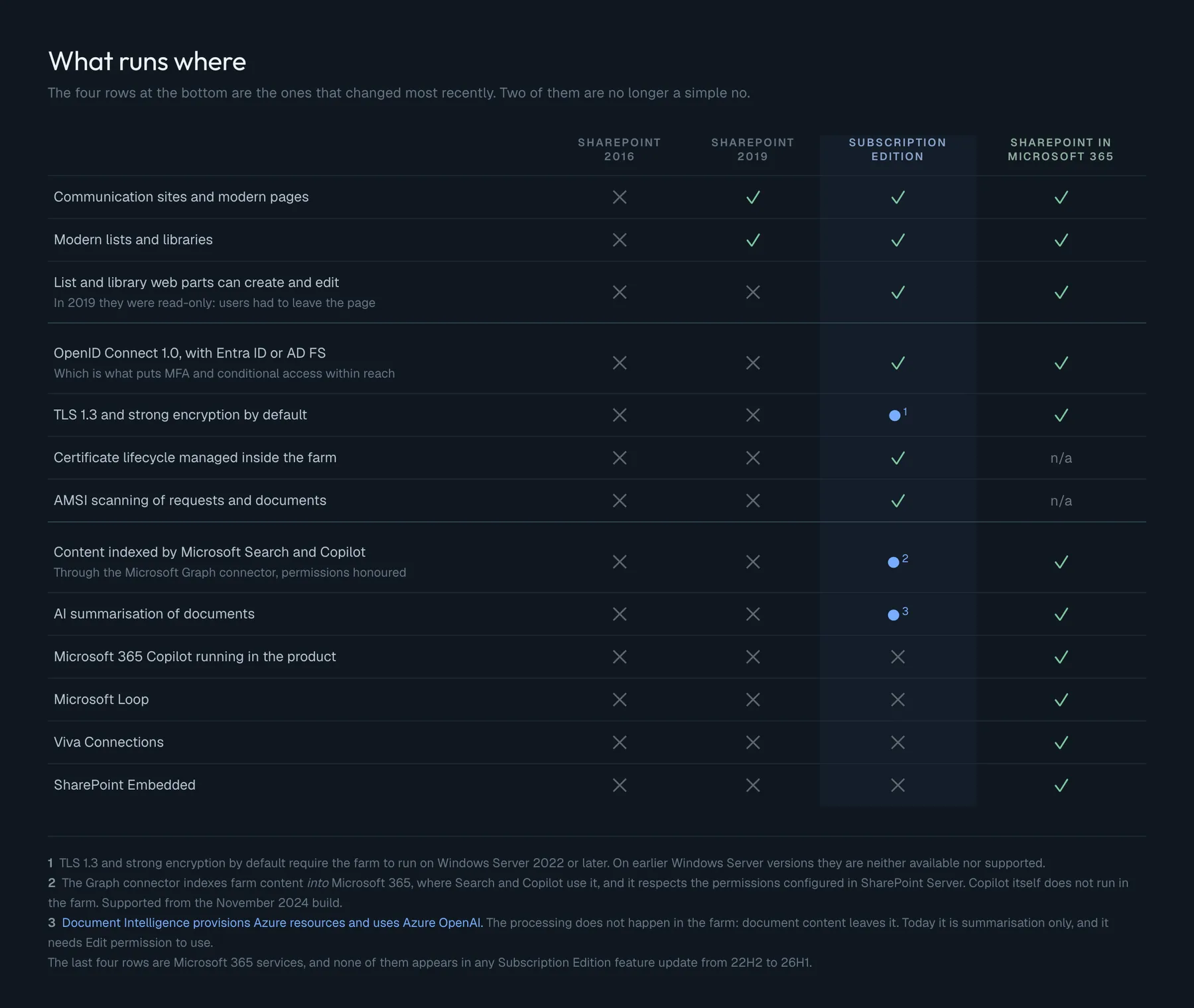This screenshot has height=1008, width=1194.
Task: Click the SharePoint 2016 cross for OpenID Connect 1.0
Action: [x=620, y=363]
